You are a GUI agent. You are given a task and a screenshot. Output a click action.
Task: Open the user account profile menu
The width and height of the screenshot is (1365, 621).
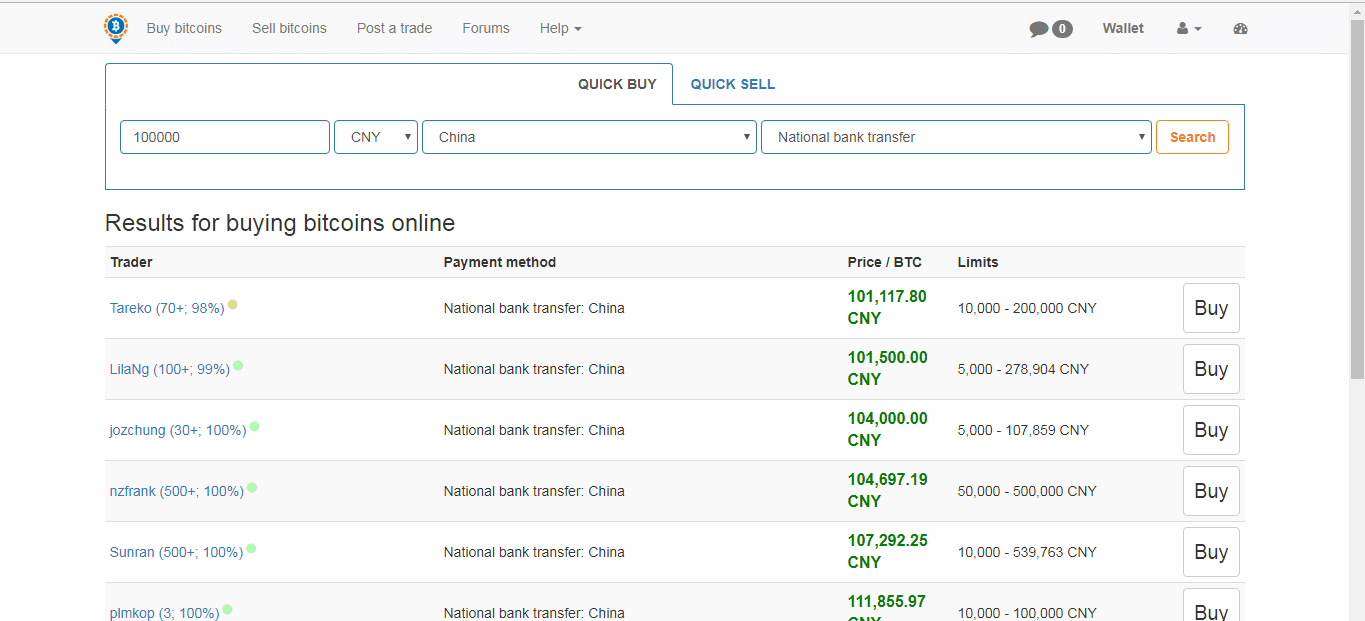(1189, 29)
